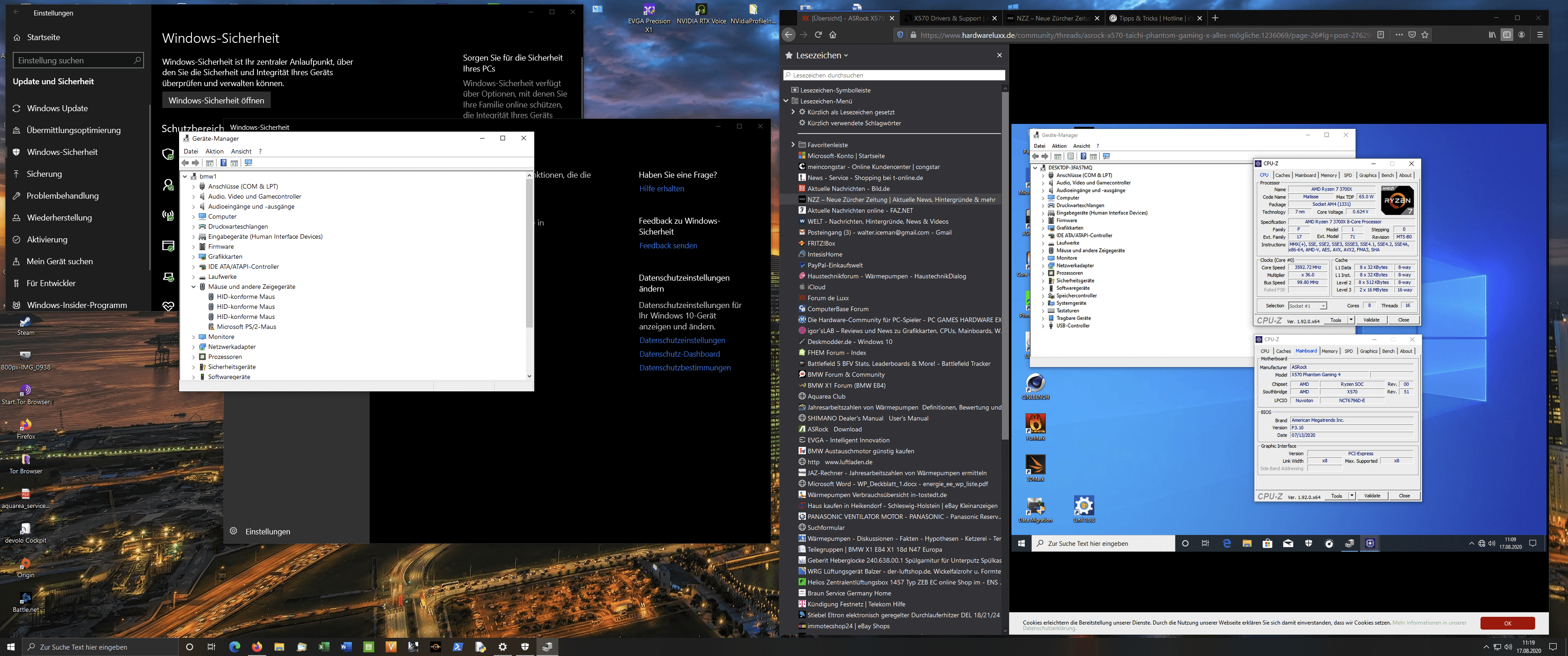Image resolution: width=1568 pixels, height=656 pixels.
Task: Open Excel from the taskbar
Action: 324,646
